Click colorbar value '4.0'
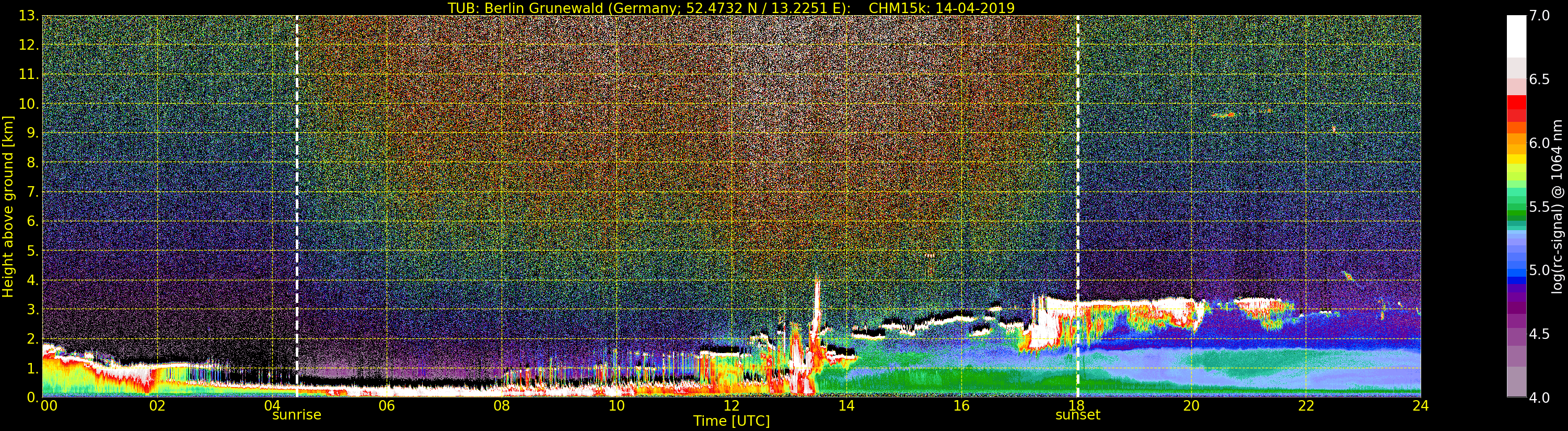Screen dimensions: 1568x431 1539,398
